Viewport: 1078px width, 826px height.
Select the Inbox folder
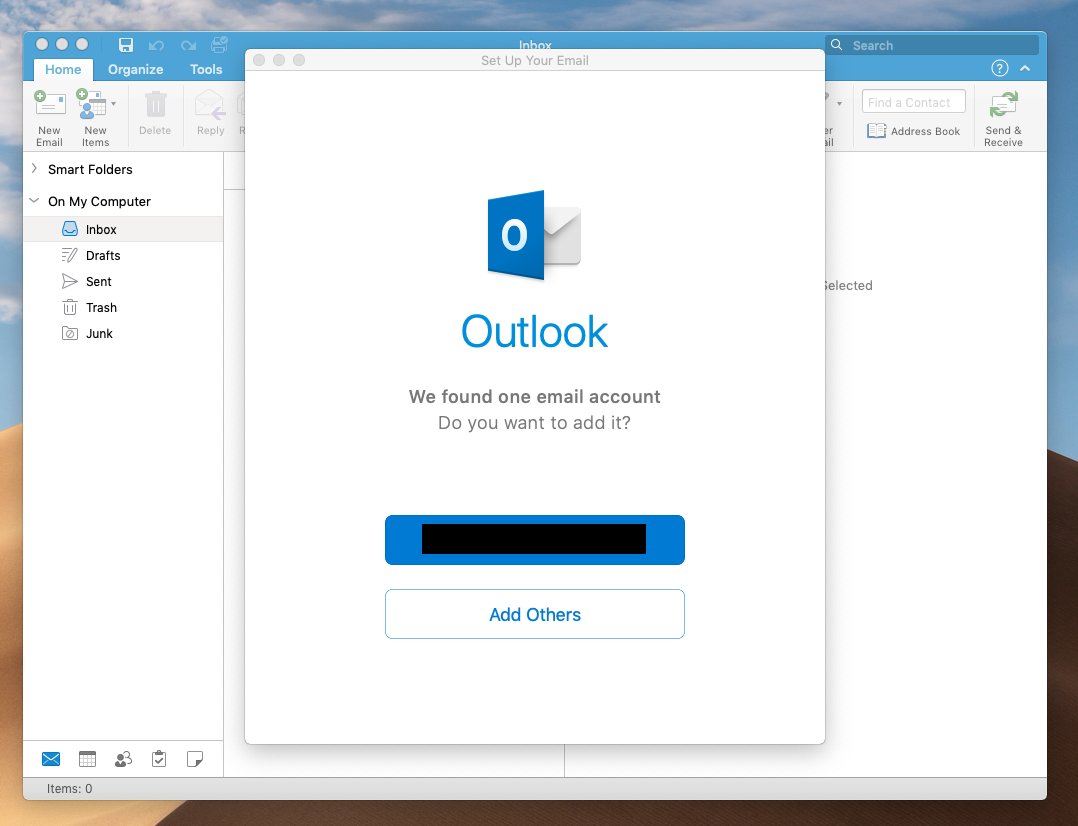click(x=123, y=229)
